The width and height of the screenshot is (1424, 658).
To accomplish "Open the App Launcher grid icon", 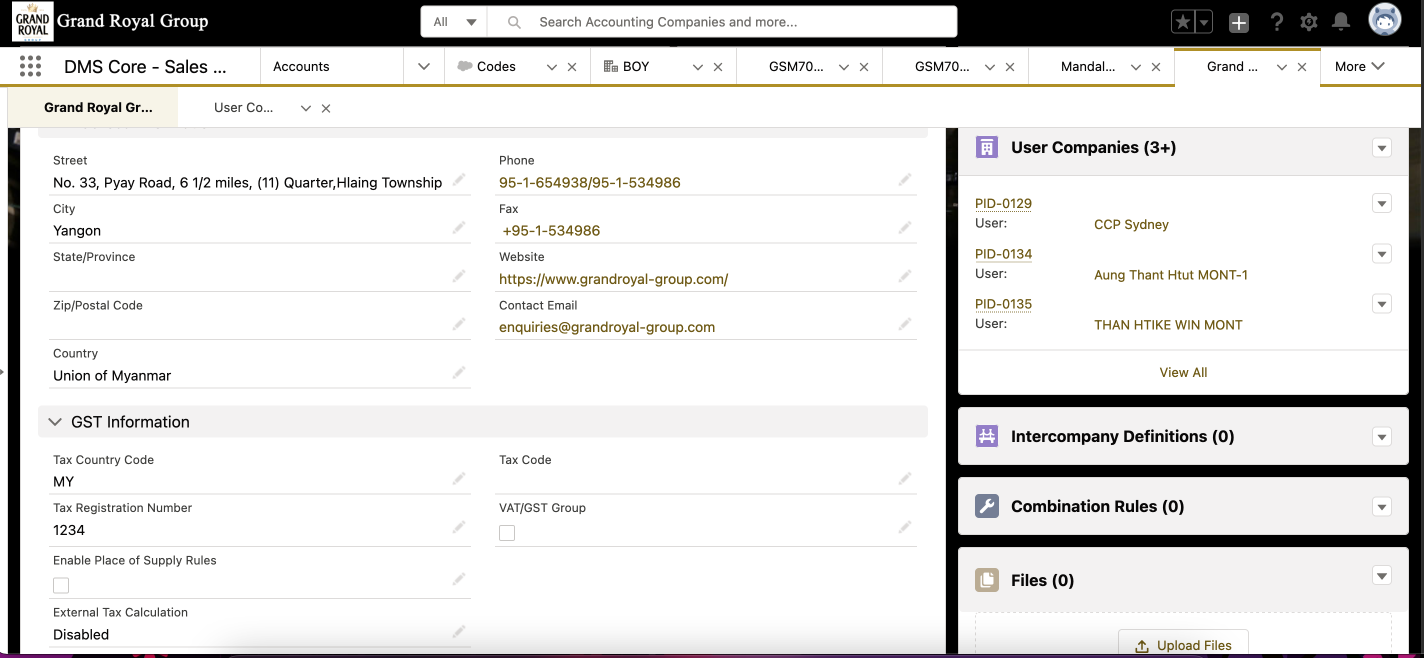I will (30, 66).
